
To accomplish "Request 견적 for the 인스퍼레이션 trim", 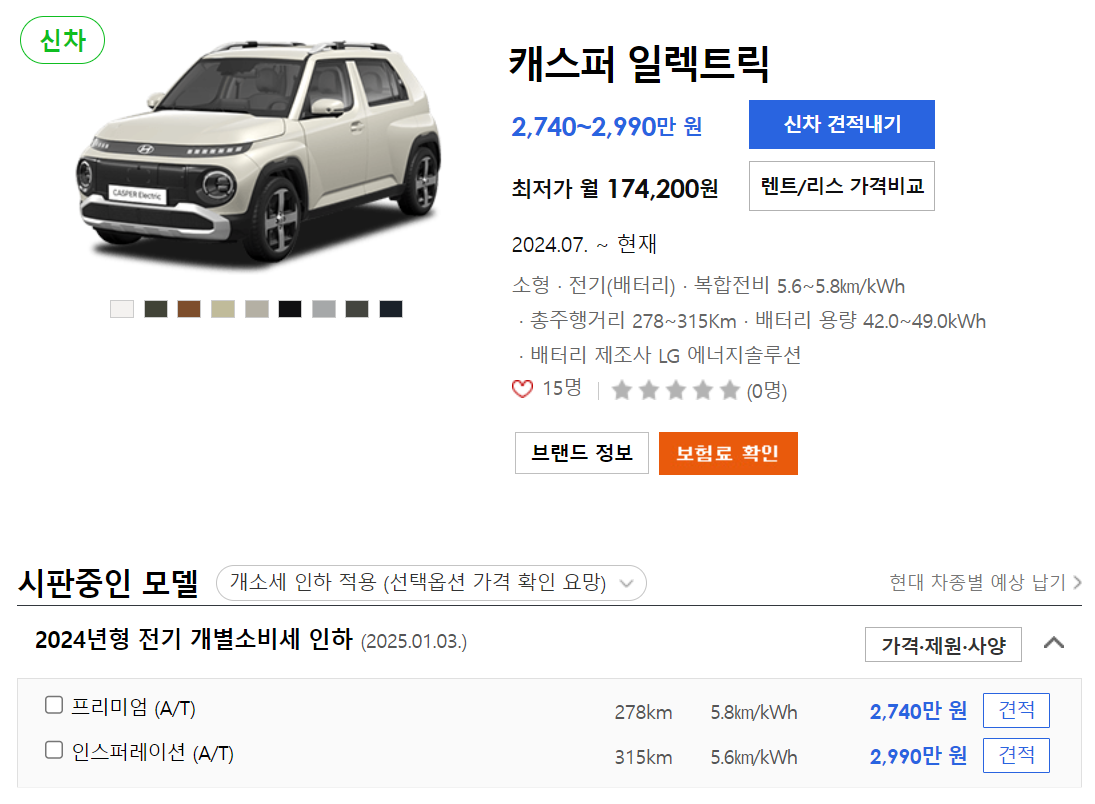I will tap(1016, 755).
